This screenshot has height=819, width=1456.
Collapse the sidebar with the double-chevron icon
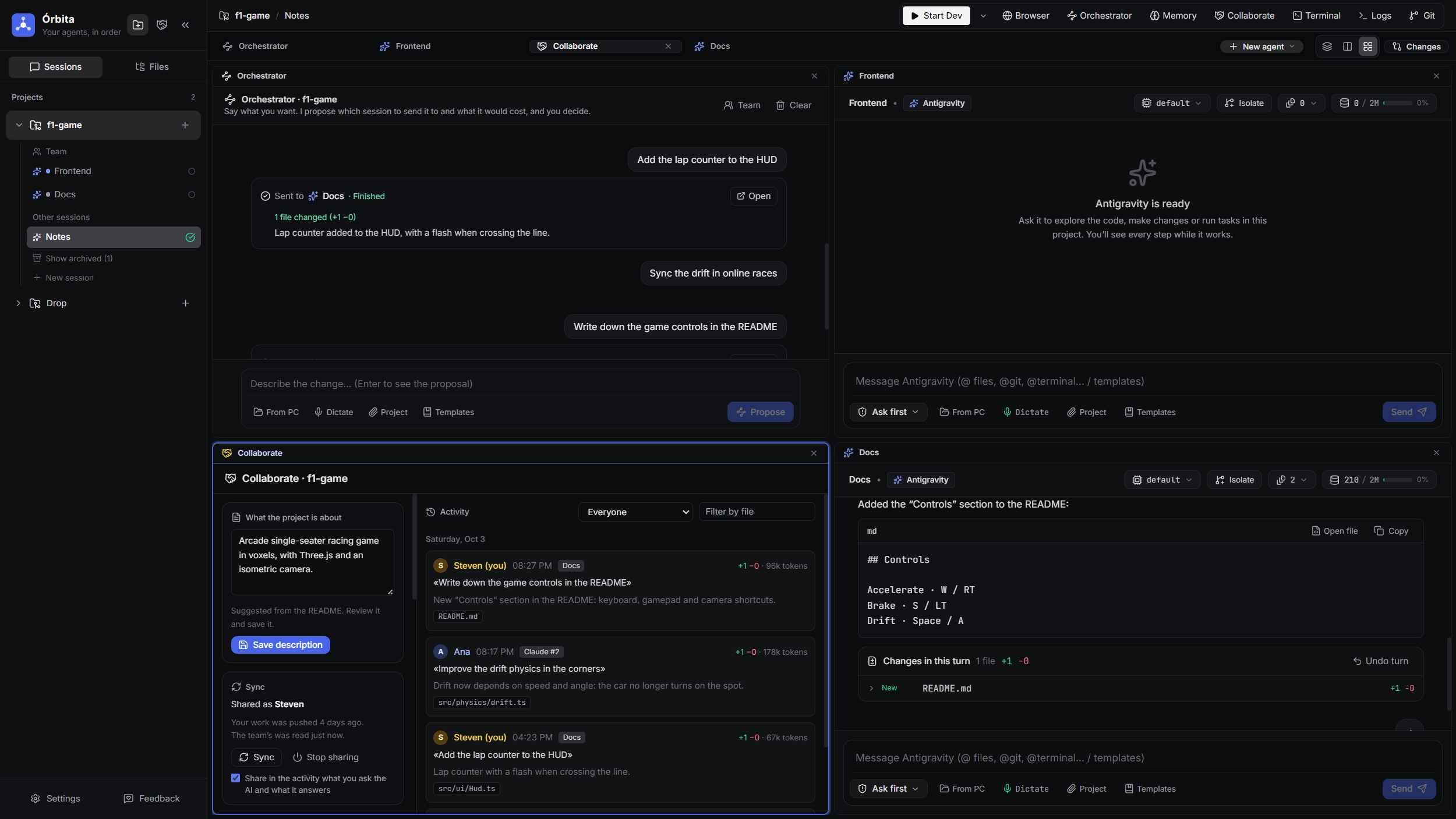click(185, 25)
